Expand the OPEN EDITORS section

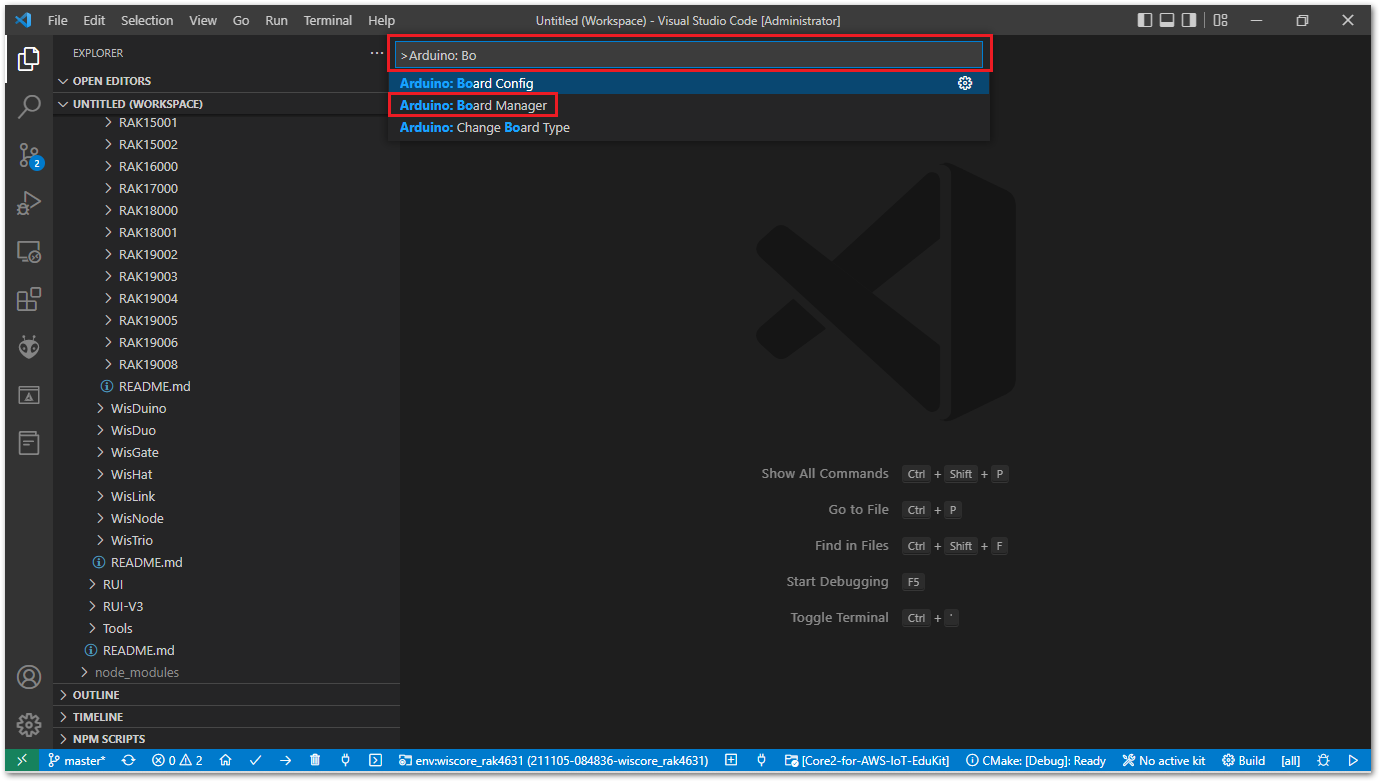[x=227, y=81]
